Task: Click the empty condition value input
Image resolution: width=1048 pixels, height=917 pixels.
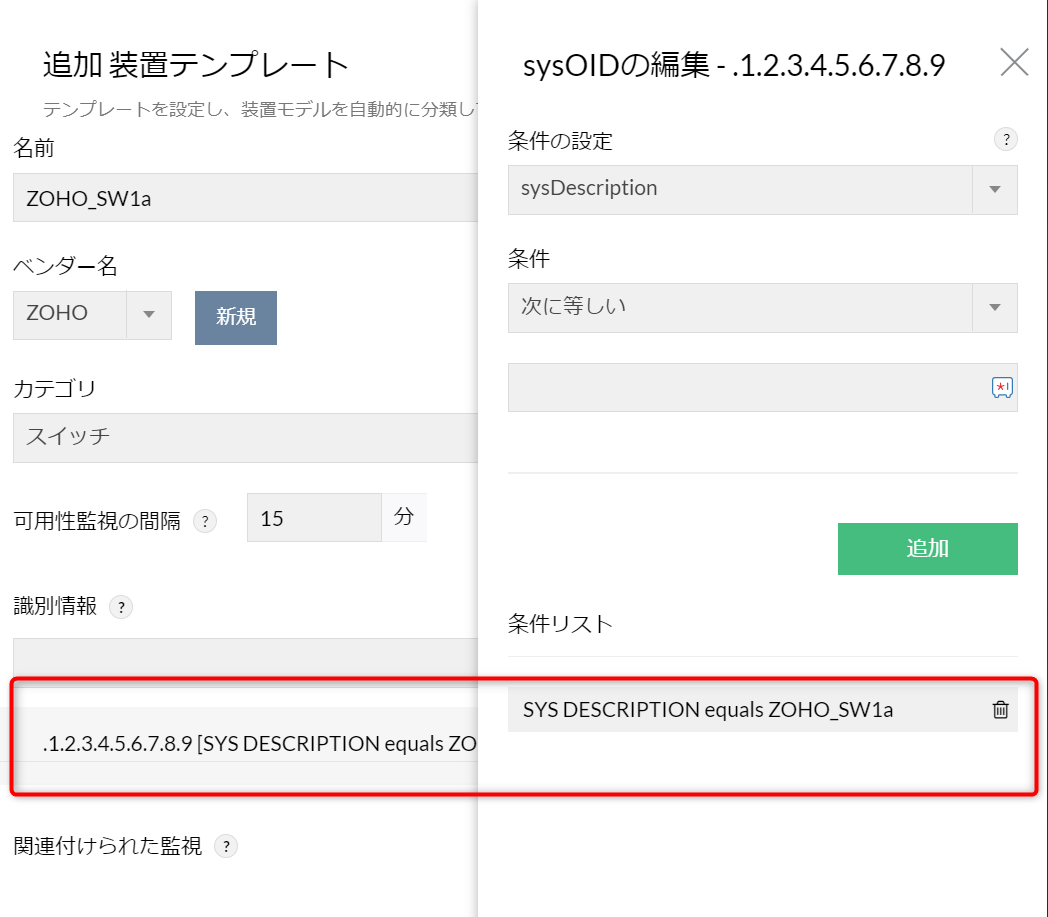Action: point(763,388)
